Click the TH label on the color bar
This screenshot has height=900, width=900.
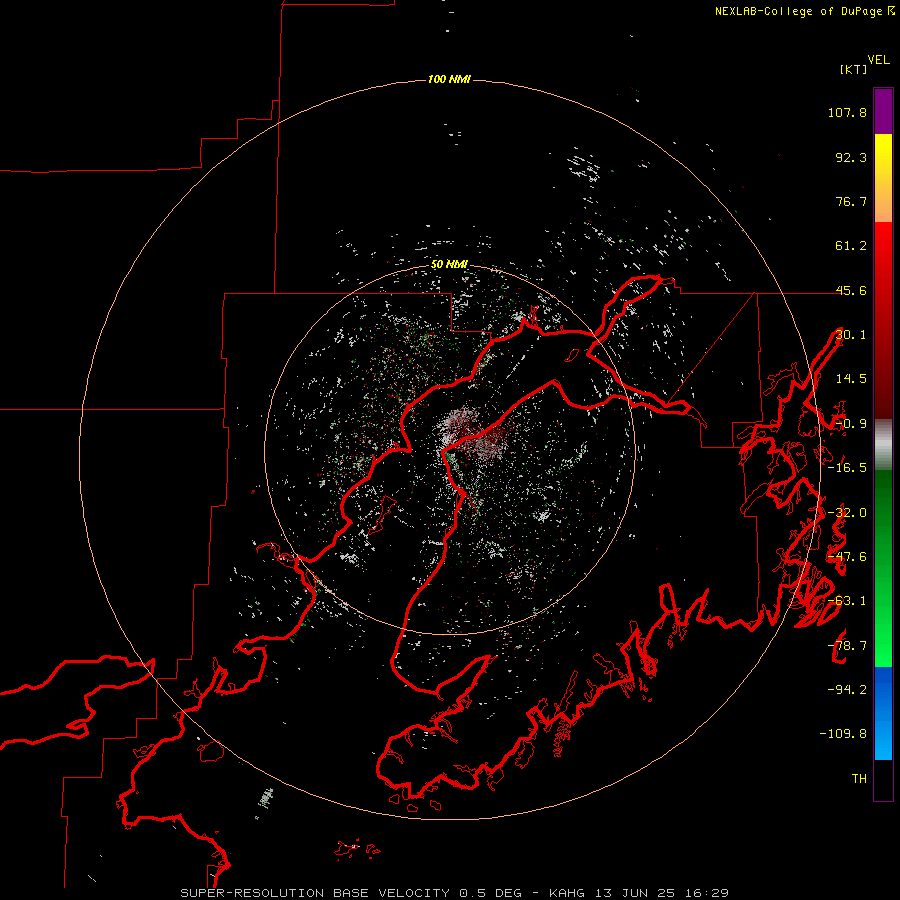tap(859, 778)
